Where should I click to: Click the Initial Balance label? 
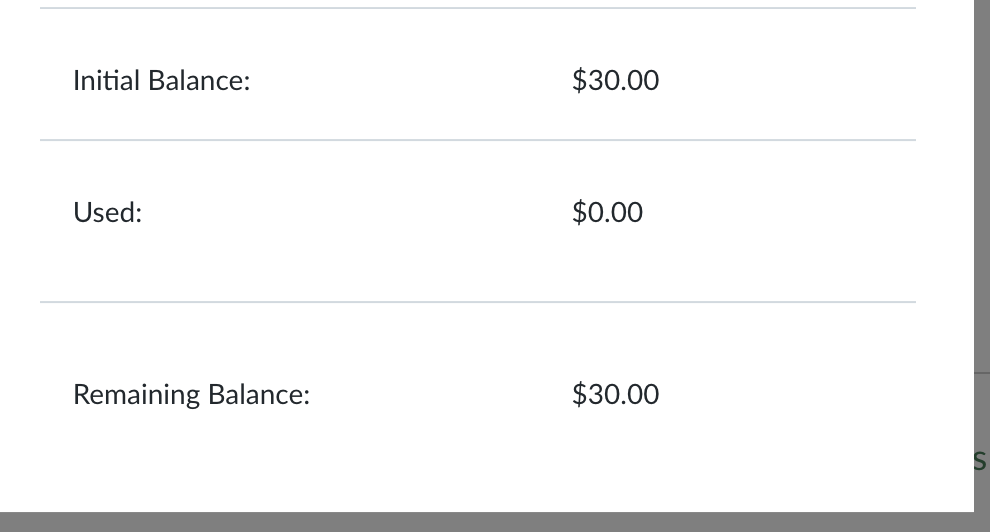coord(162,81)
